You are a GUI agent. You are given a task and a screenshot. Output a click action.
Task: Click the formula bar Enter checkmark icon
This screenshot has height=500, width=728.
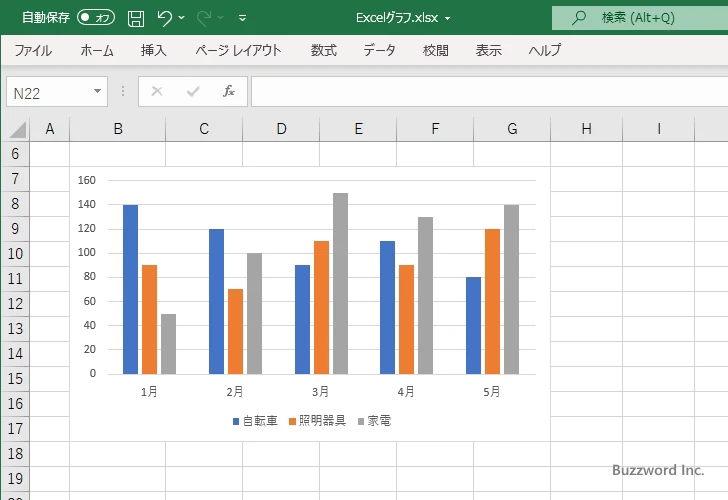[193, 91]
